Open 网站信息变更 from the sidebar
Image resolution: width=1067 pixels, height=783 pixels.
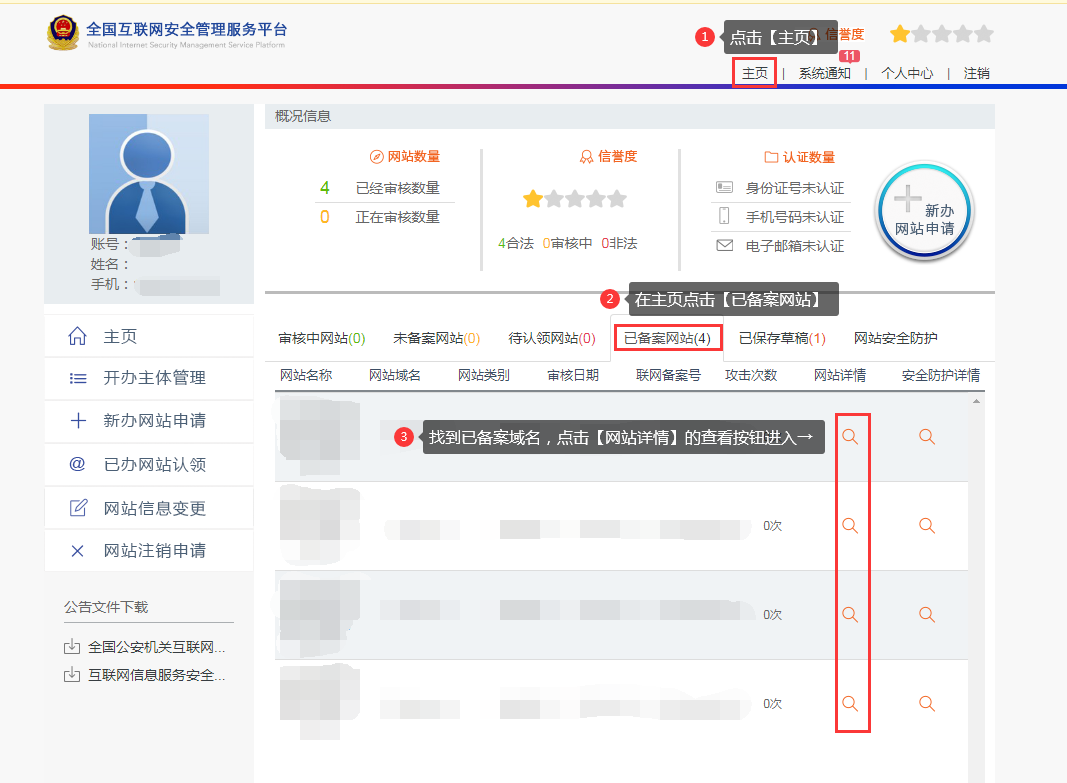pyautogui.click(x=154, y=508)
